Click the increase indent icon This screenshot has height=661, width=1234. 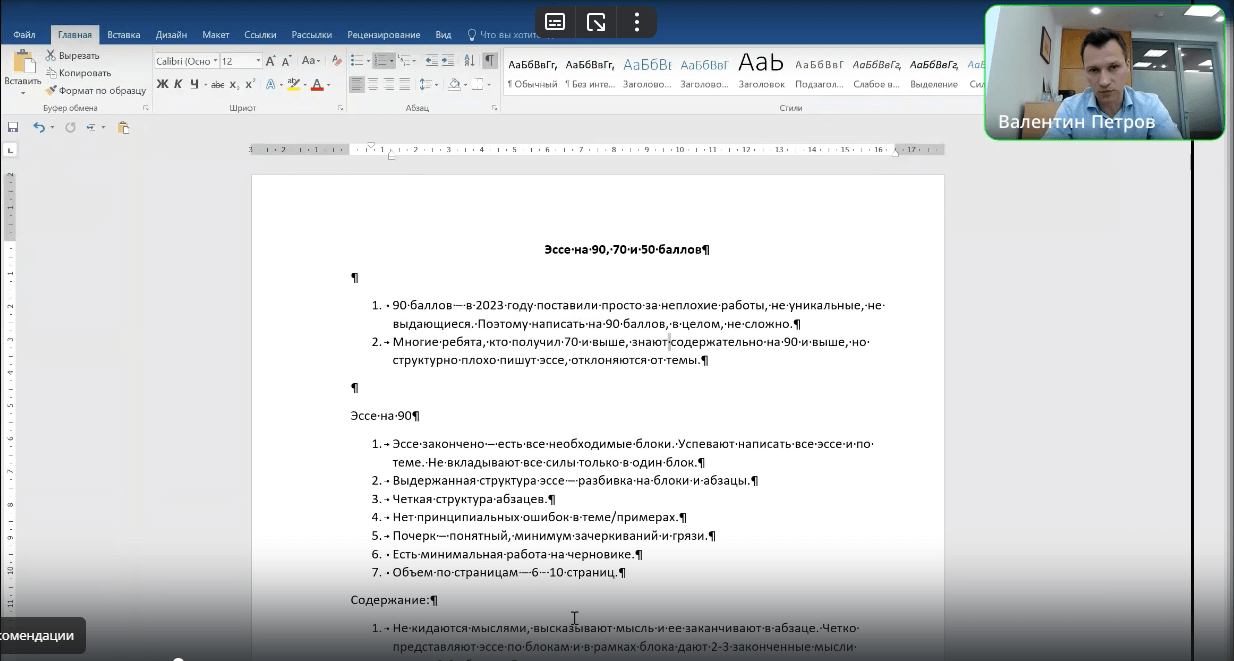point(450,61)
